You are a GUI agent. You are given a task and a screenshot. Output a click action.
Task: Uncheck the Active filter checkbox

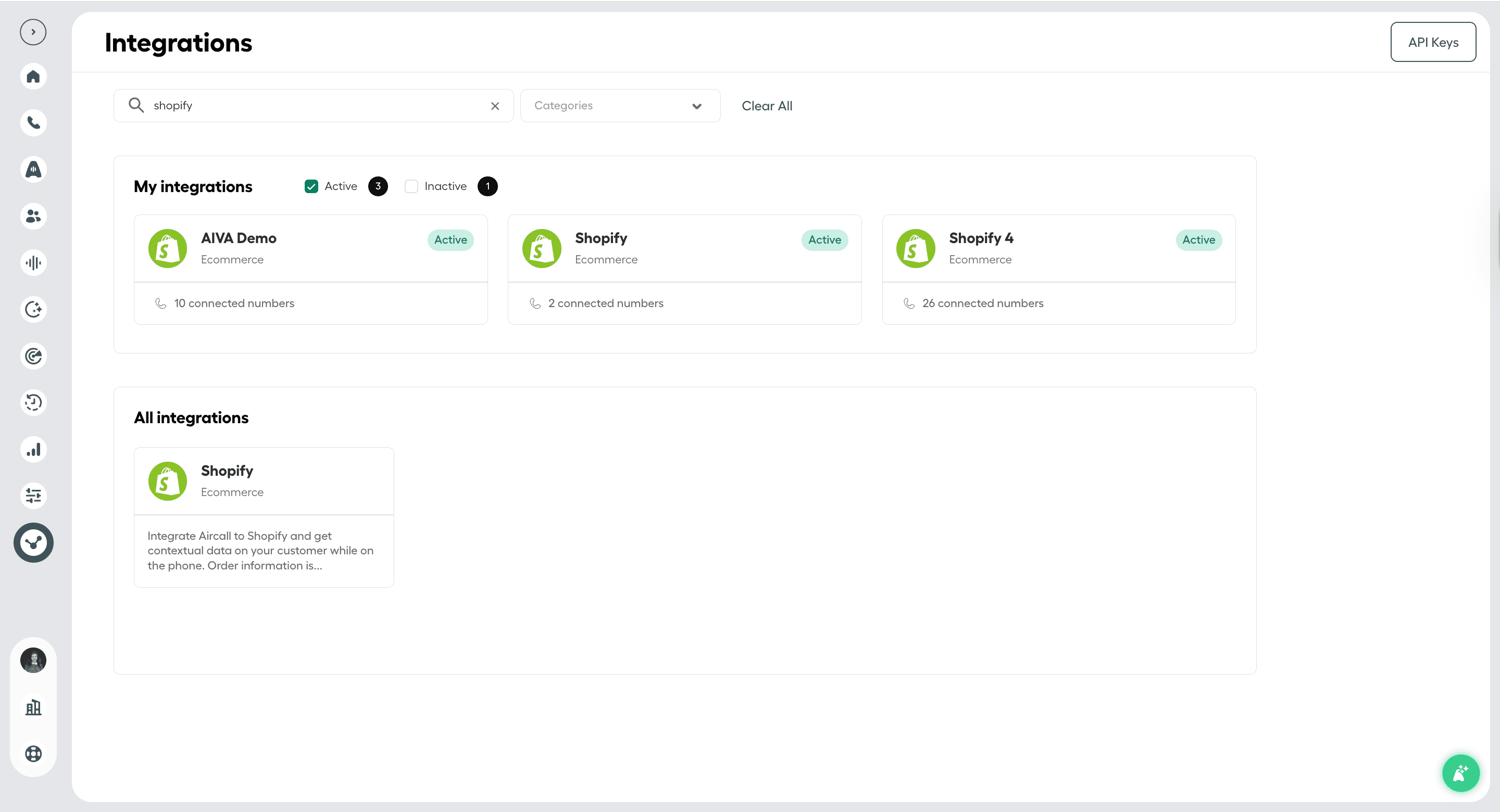tap(311, 186)
